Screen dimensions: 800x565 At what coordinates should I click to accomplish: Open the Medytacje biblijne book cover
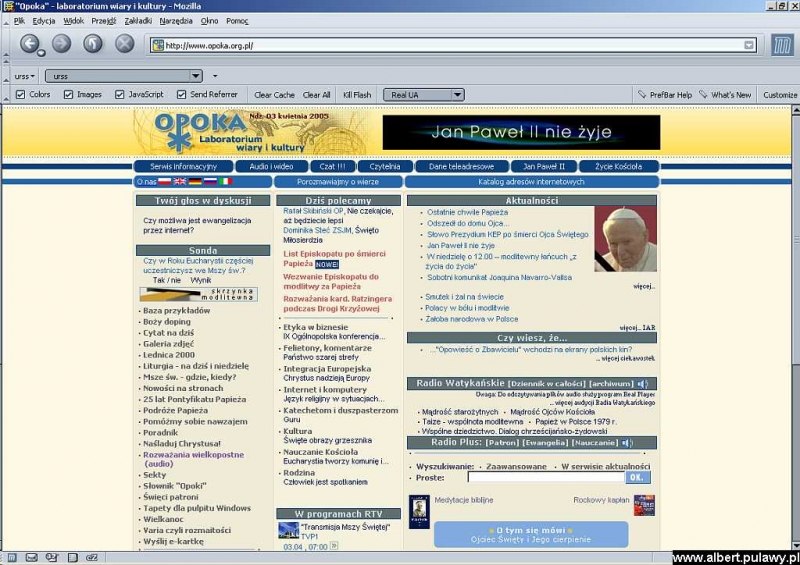(419, 511)
